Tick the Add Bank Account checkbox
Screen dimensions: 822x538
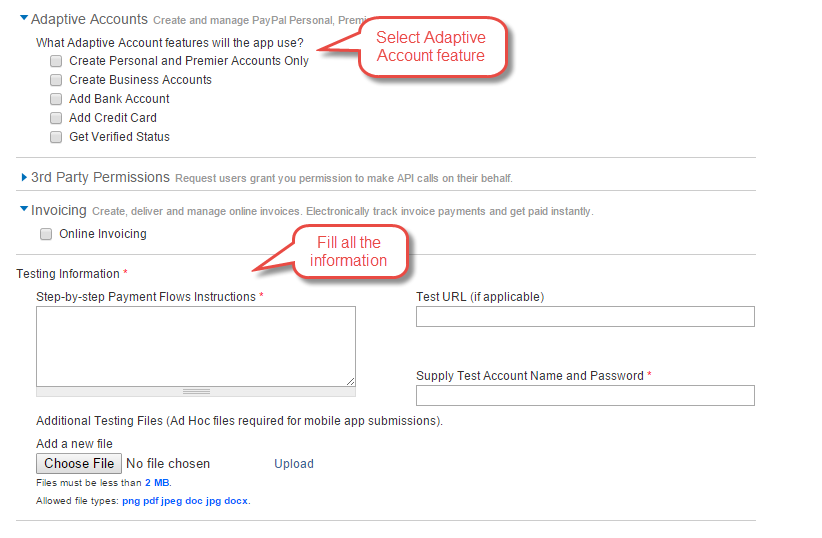[56, 99]
